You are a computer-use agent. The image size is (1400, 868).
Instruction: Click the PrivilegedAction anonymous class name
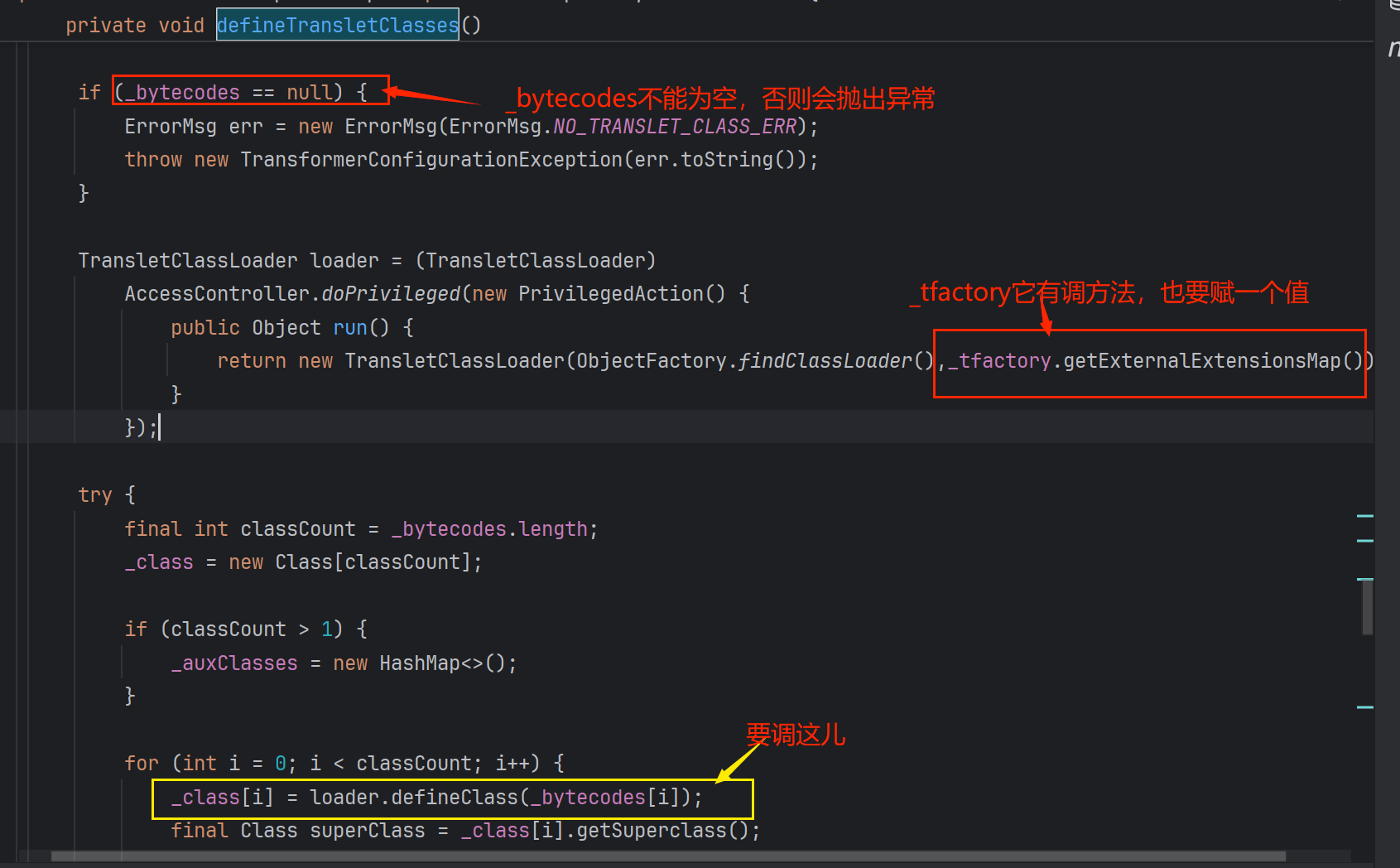[610, 294]
